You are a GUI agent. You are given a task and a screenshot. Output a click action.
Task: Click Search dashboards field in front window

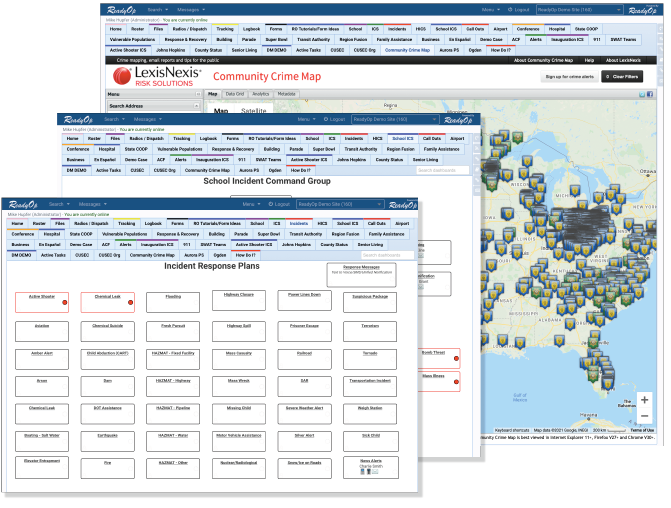[x=388, y=255]
